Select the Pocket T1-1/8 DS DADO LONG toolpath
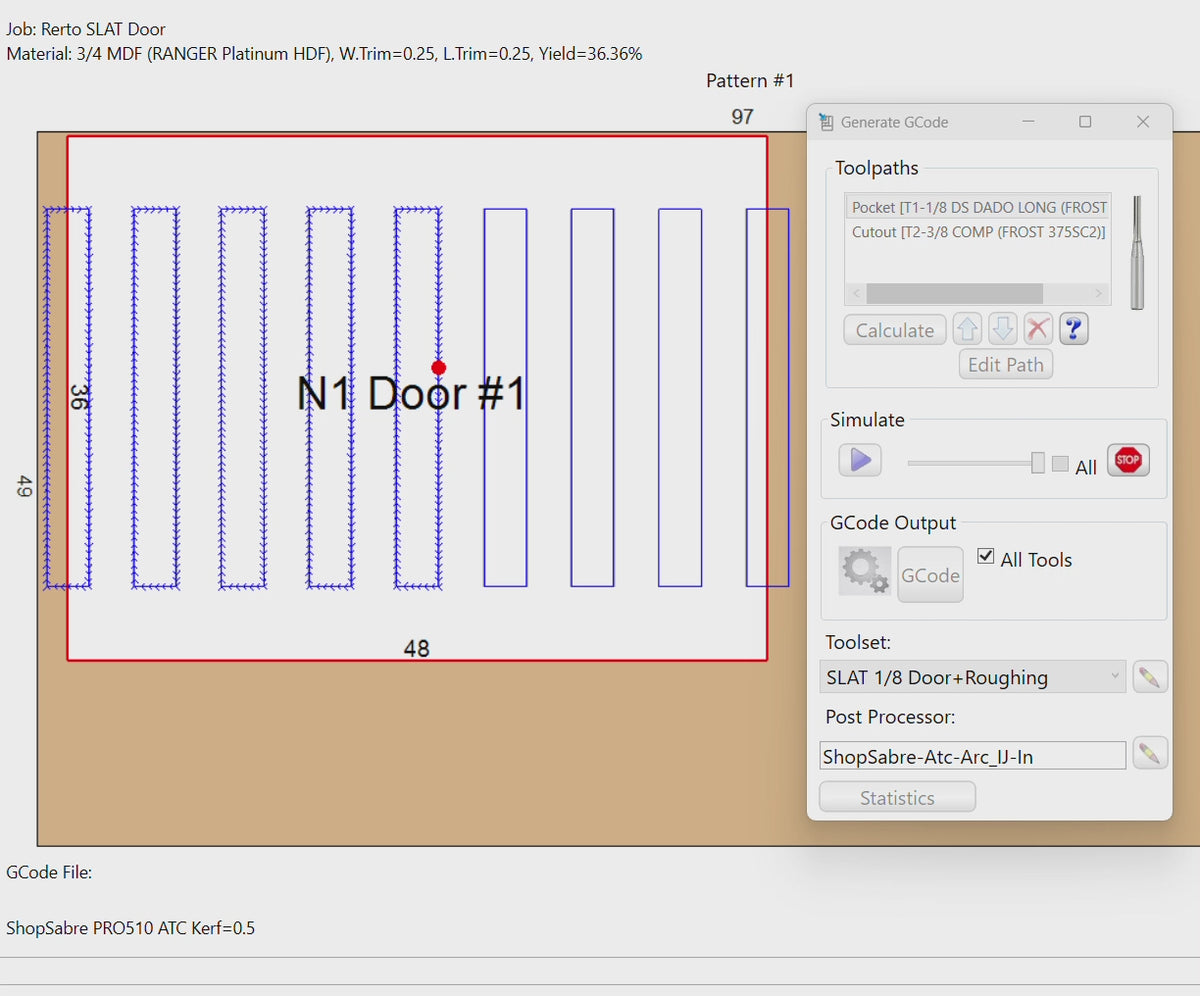 click(x=978, y=207)
